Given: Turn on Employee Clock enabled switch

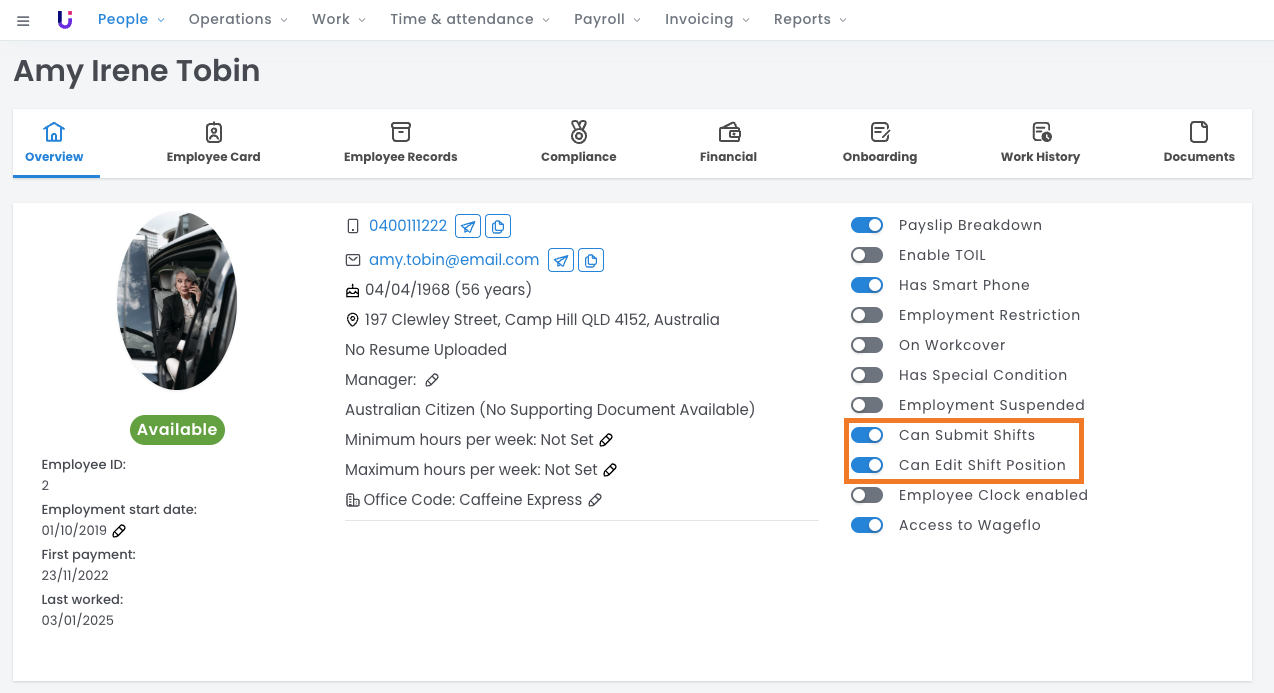Looking at the screenshot, I should 867,495.
